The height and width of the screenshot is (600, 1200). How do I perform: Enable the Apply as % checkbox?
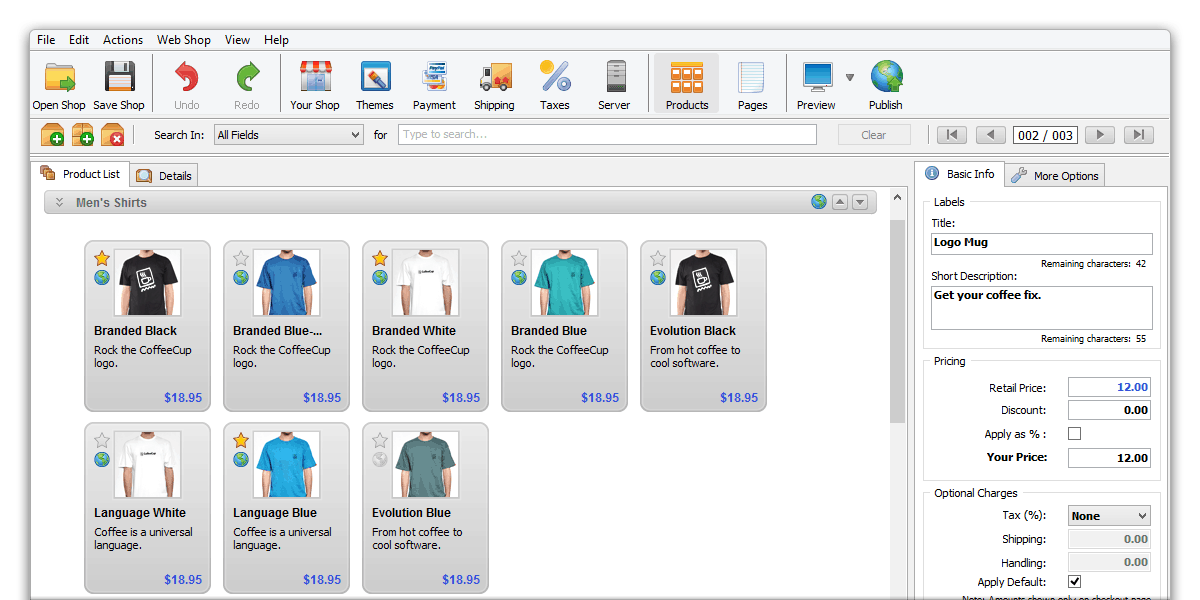pyautogui.click(x=1075, y=434)
